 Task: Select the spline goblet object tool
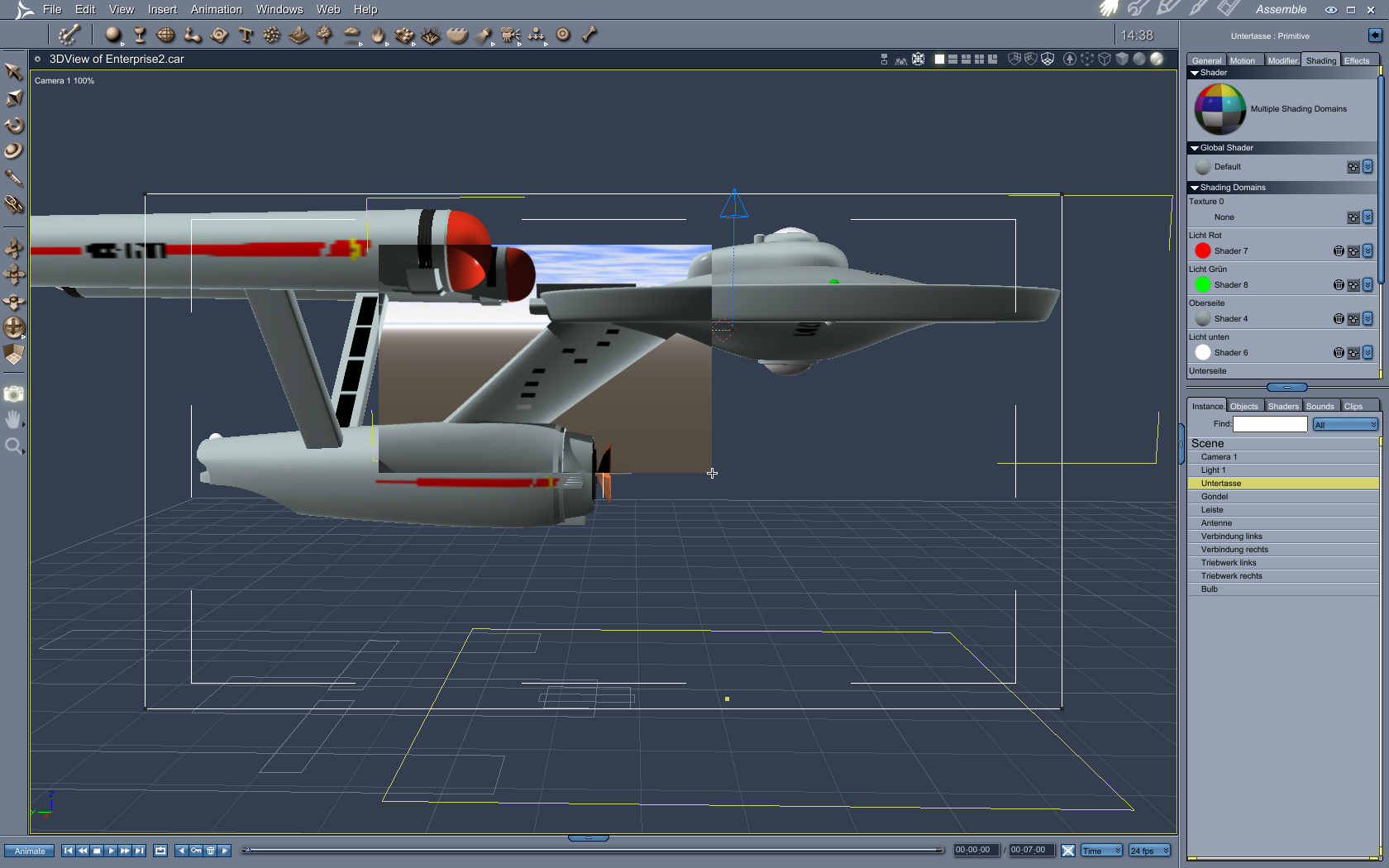click(140, 35)
